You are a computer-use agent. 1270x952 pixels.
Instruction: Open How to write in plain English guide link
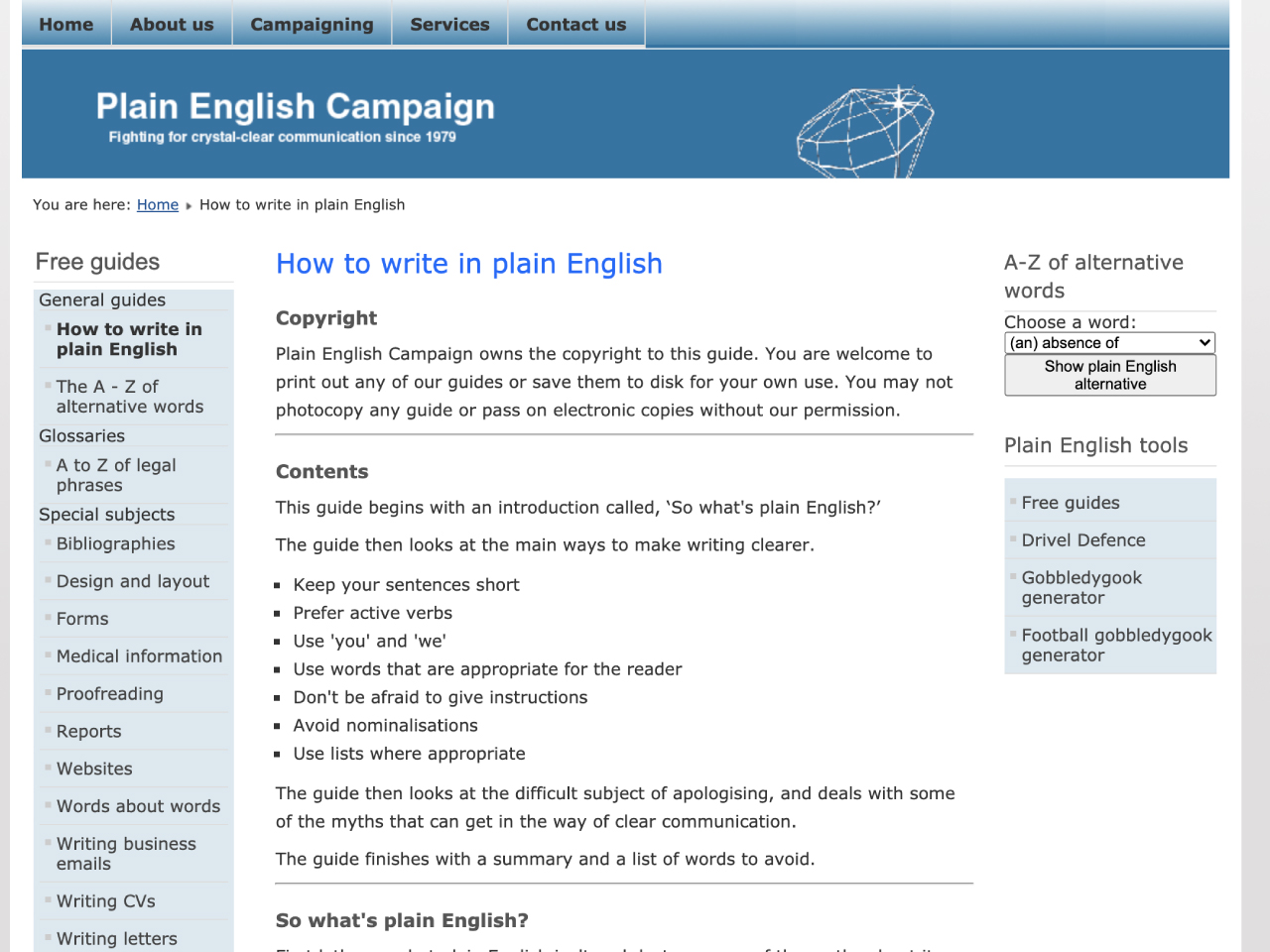pyautogui.click(x=129, y=339)
